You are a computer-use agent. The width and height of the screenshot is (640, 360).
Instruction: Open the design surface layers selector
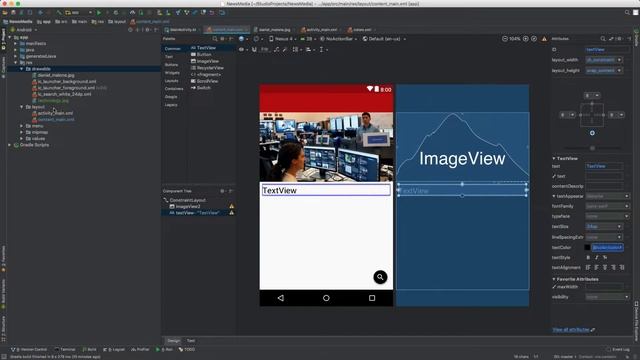pos(242,39)
